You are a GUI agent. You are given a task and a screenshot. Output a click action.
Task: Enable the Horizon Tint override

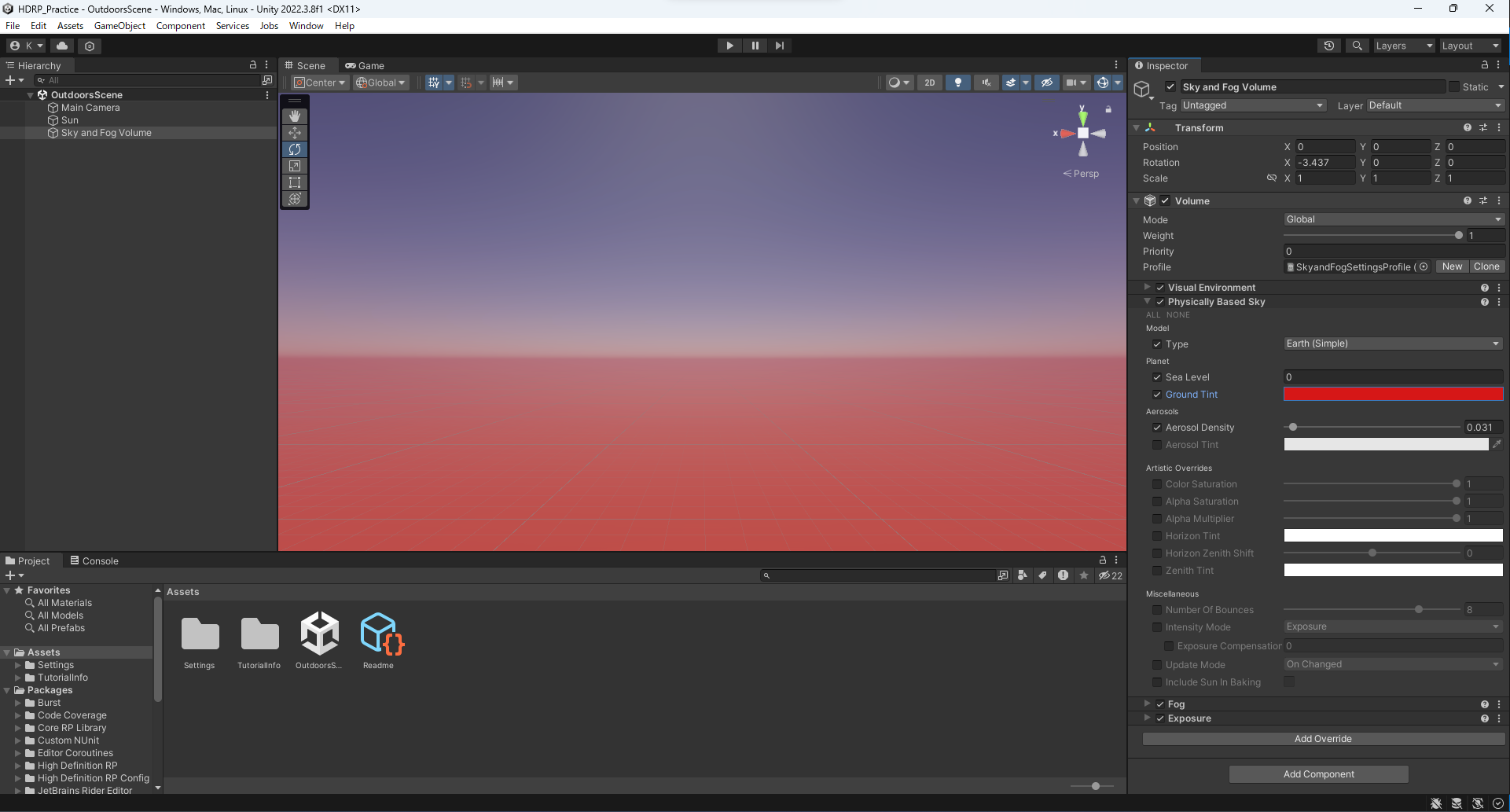[x=1157, y=536]
